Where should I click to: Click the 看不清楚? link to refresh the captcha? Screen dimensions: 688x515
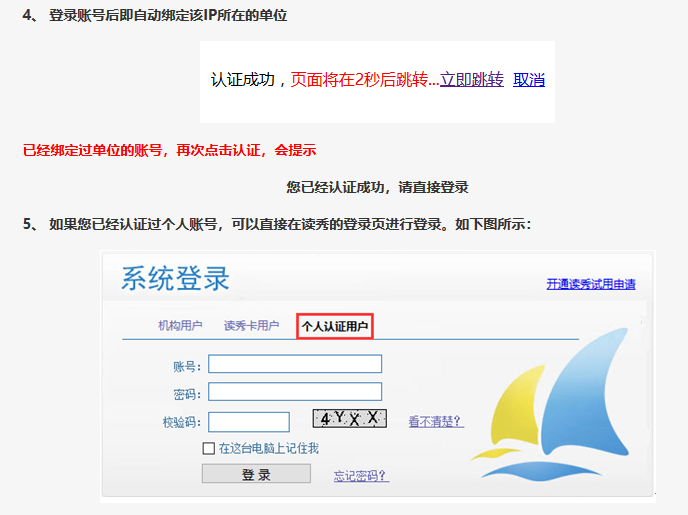pyautogui.click(x=435, y=422)
